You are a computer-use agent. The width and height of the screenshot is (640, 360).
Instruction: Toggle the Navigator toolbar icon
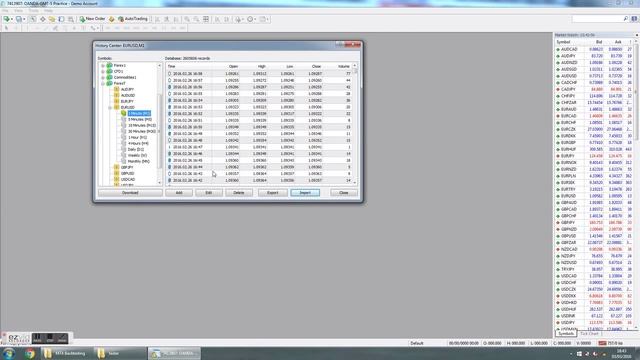(x=52, y=19)
